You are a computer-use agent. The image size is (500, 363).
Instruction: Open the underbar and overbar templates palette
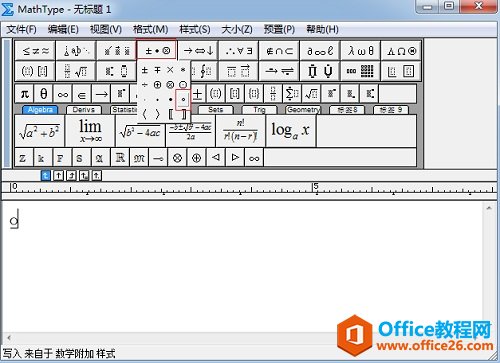239,71
